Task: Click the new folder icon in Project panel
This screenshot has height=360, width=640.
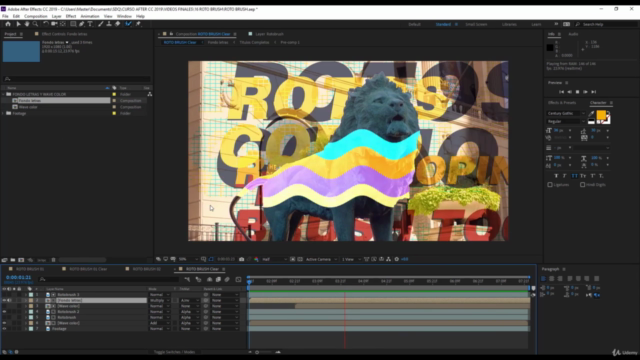Action: pos(13,260)
